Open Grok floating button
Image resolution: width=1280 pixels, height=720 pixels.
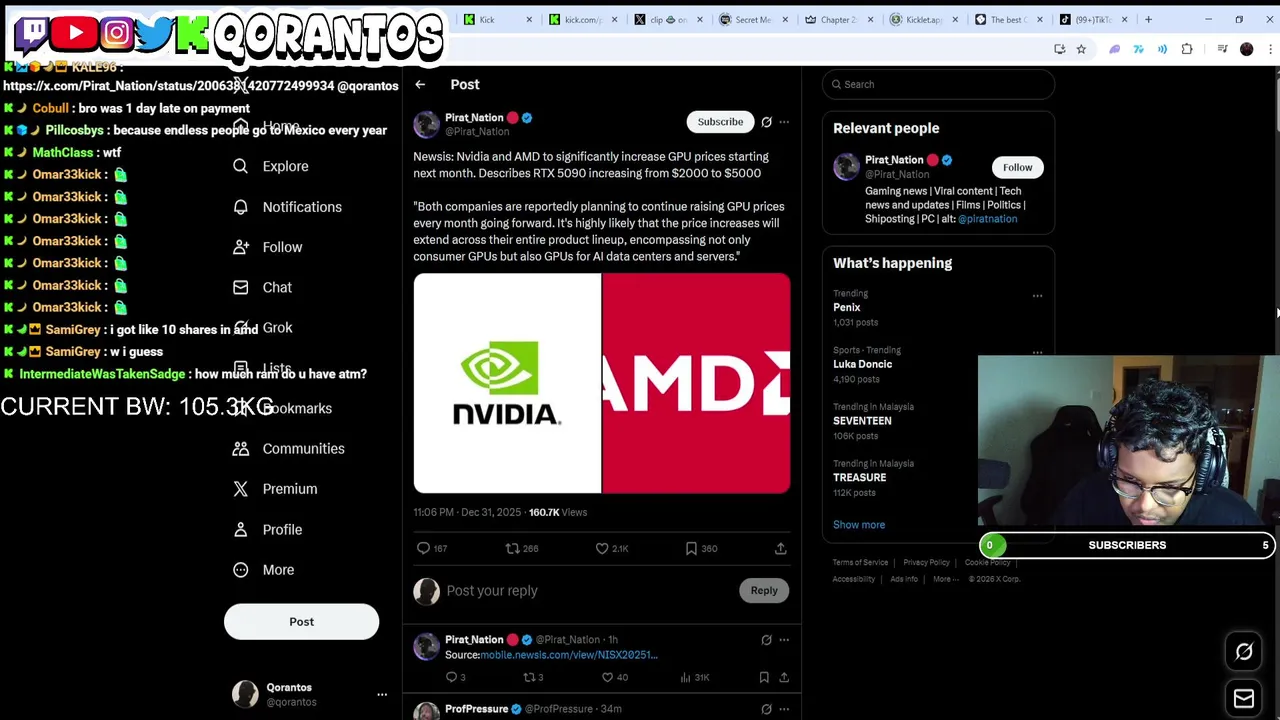(1244, 652)
